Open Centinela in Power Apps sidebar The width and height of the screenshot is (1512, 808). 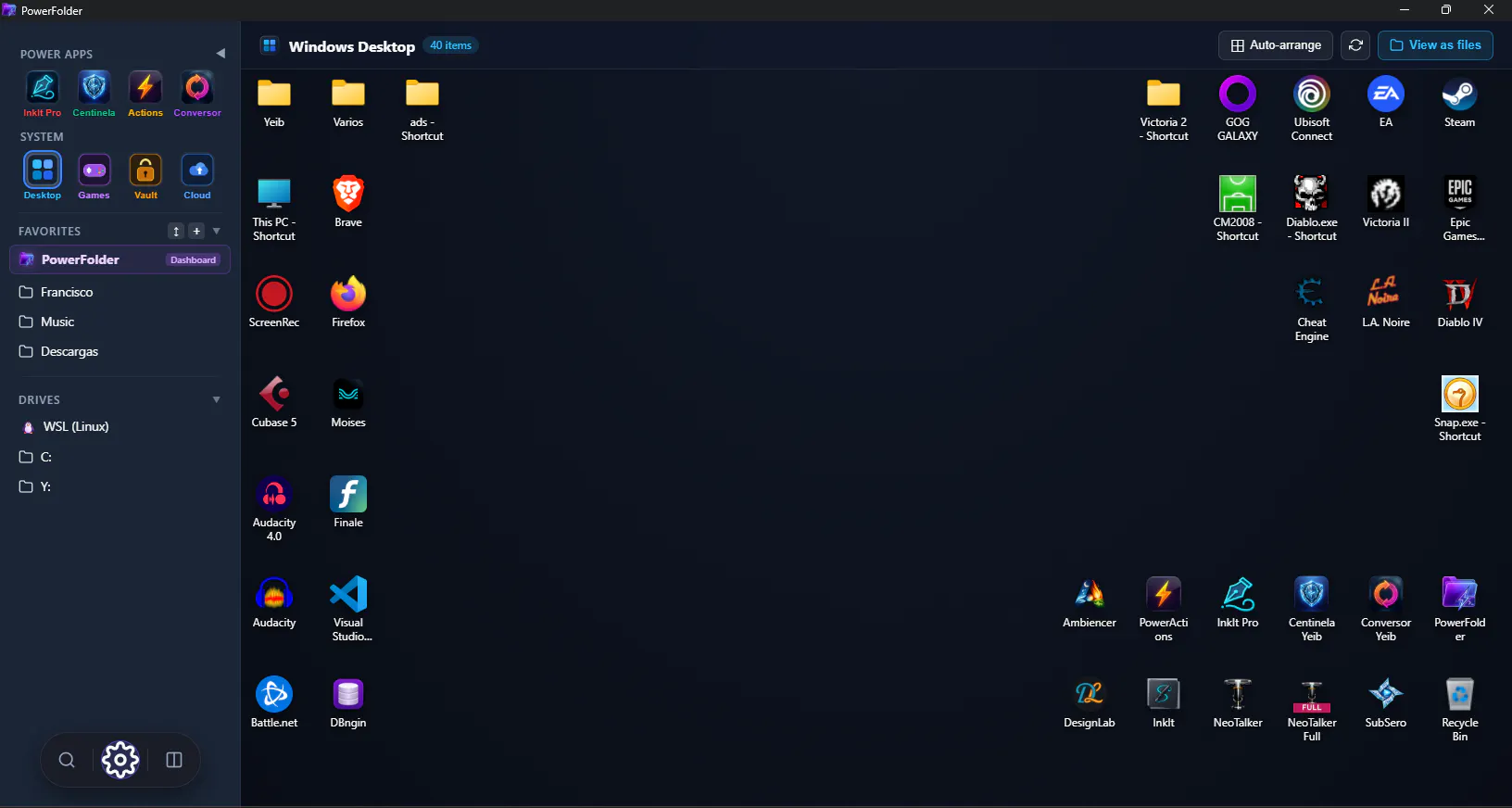[94, 94]
